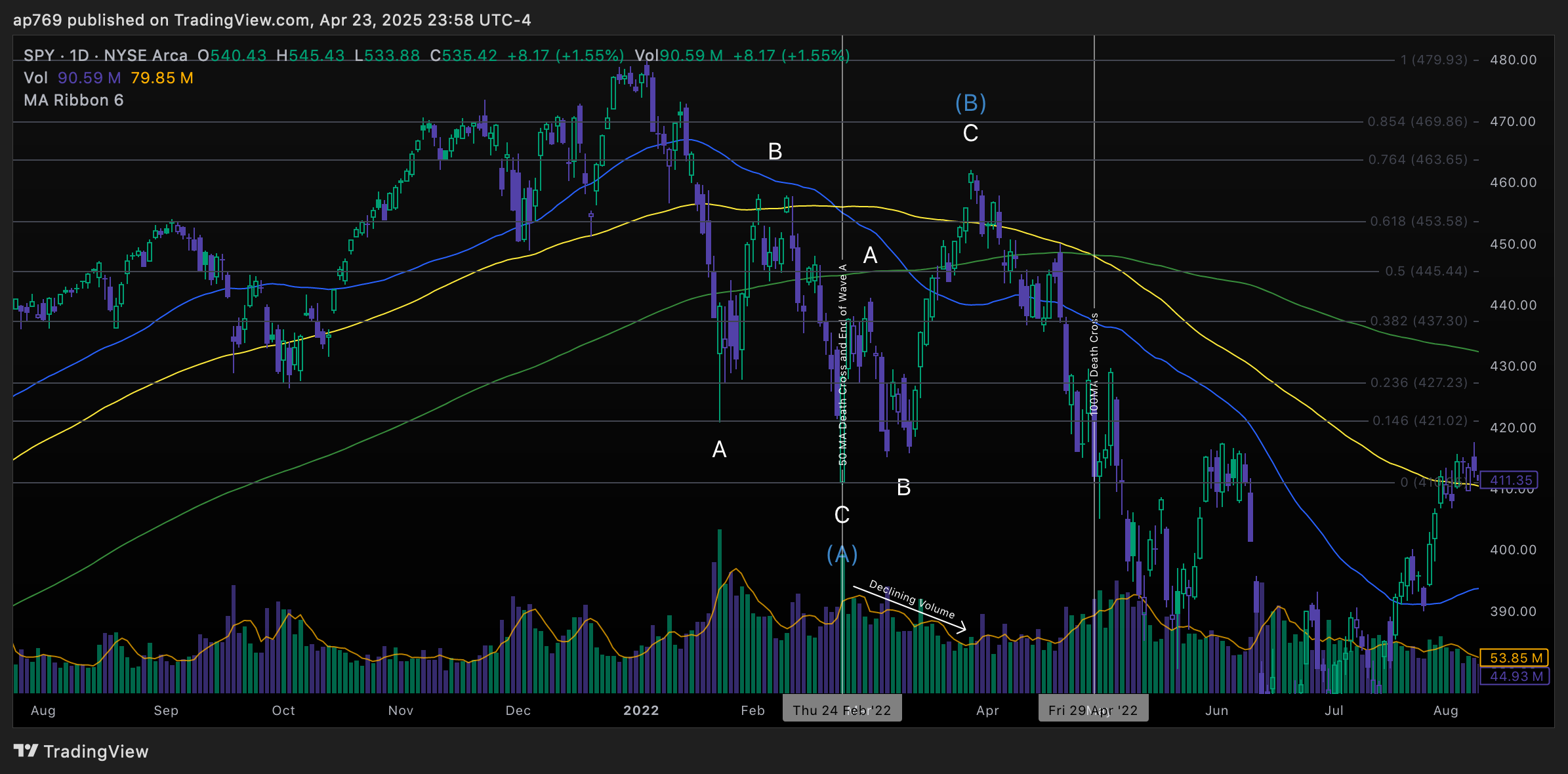Click the Fibonacci level label '0.764 (463.65)'
Image resolution: width=1568 pixels, height=774 pixels.
(1418, 159)
